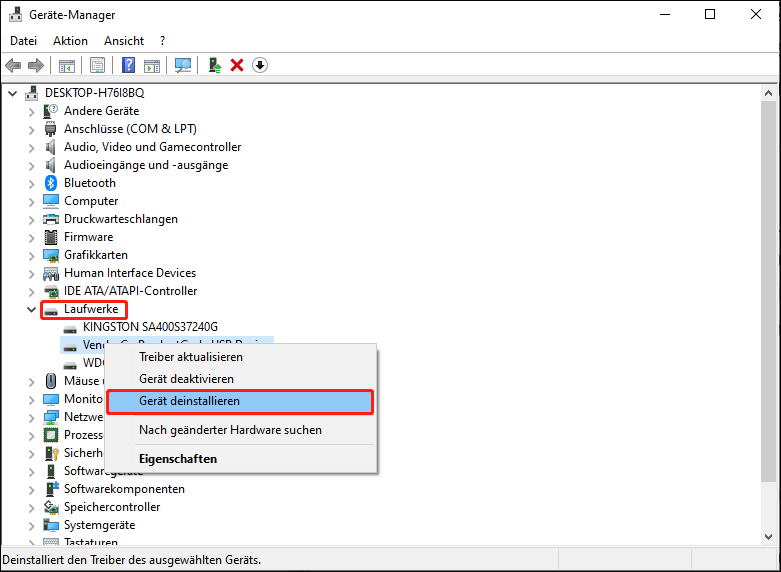Click the Laufwerke drive icon
The width and height of the screenshot is (781, 572).
tap(51, 311)
